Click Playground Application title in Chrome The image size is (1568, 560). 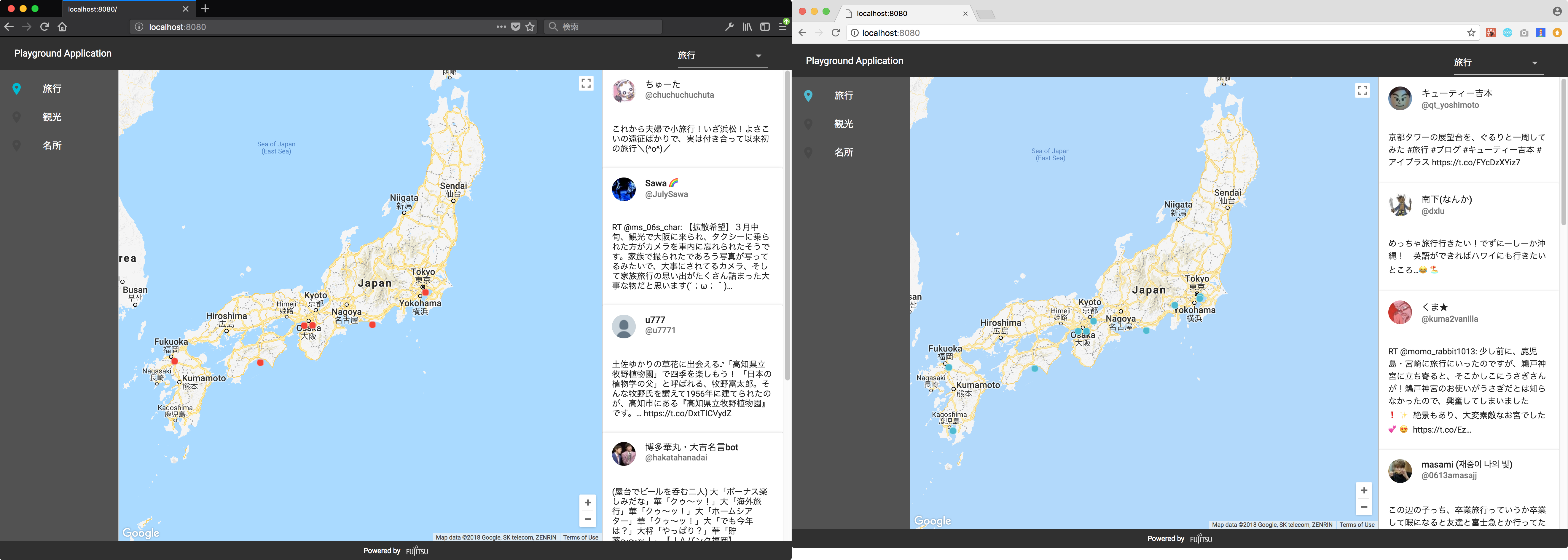click(855, 61)
